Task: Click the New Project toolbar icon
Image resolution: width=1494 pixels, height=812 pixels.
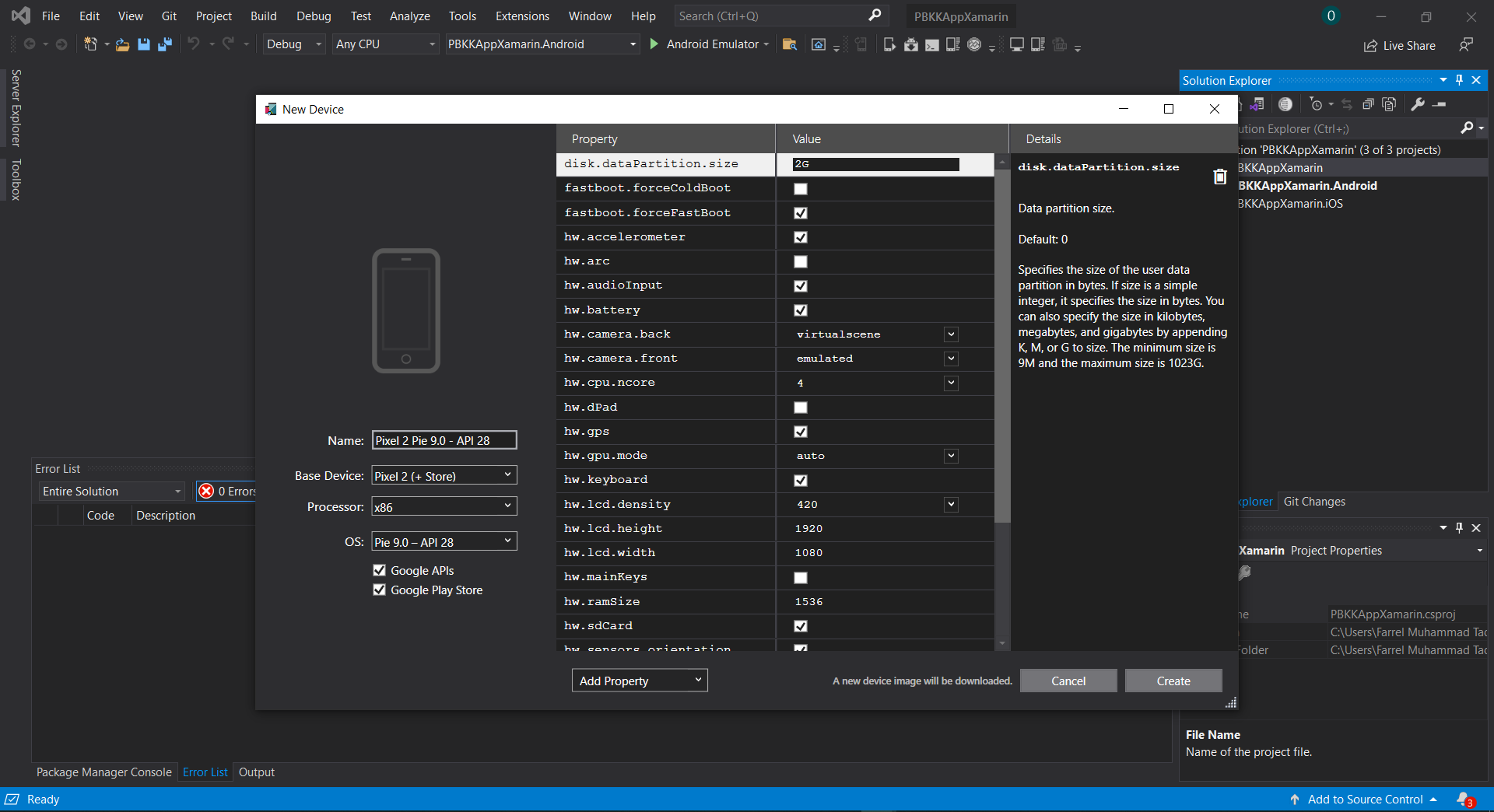Action: tap(90, 44)
